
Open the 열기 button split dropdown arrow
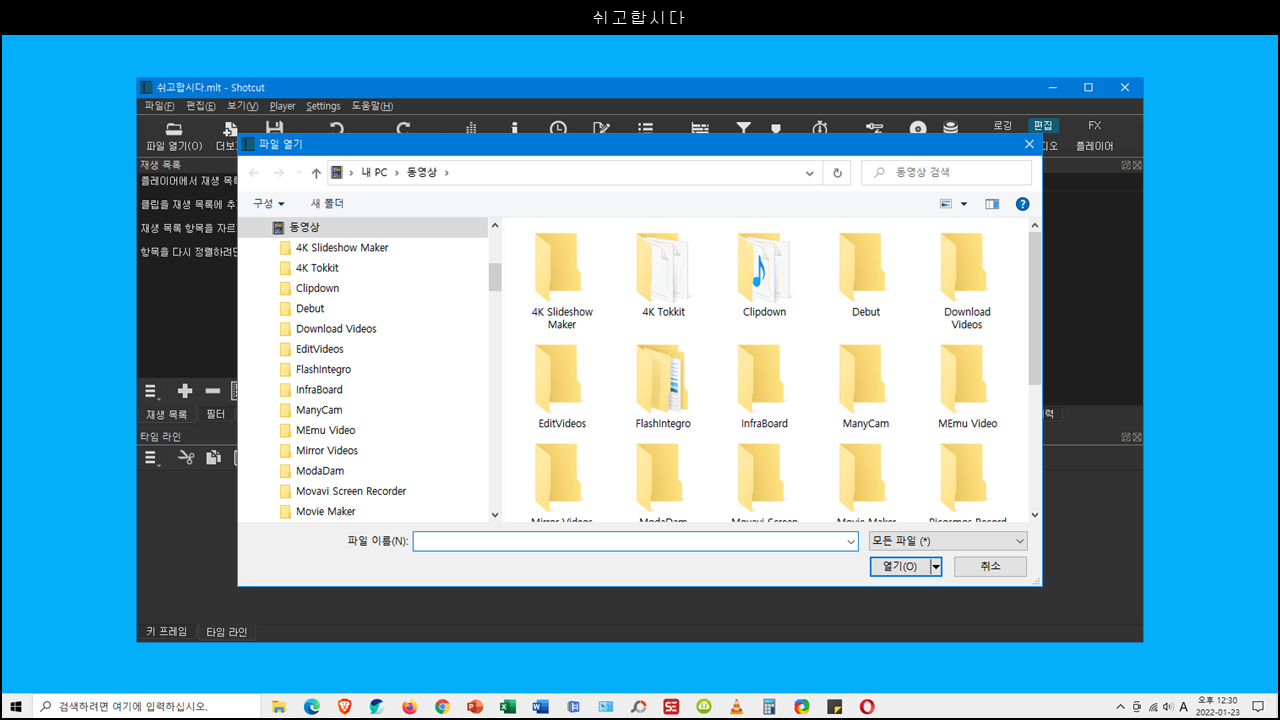click(936, 566)
